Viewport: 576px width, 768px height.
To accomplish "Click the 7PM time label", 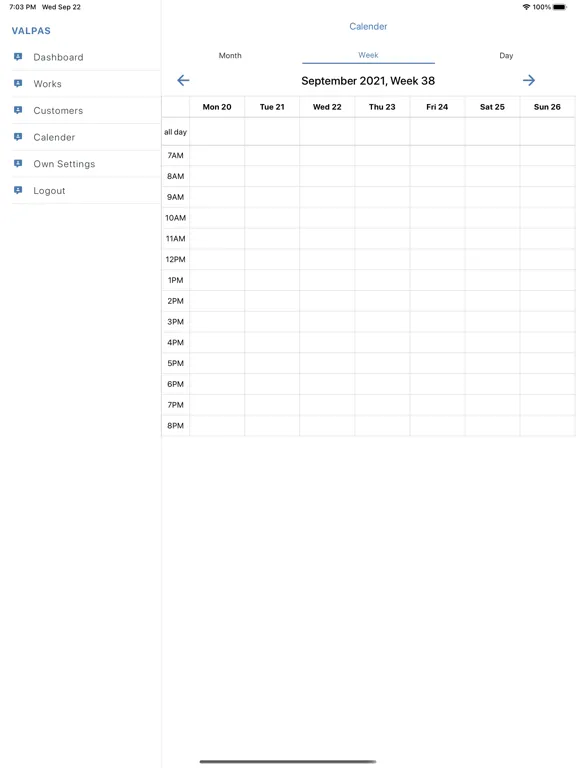I will [x=175, y=405].
